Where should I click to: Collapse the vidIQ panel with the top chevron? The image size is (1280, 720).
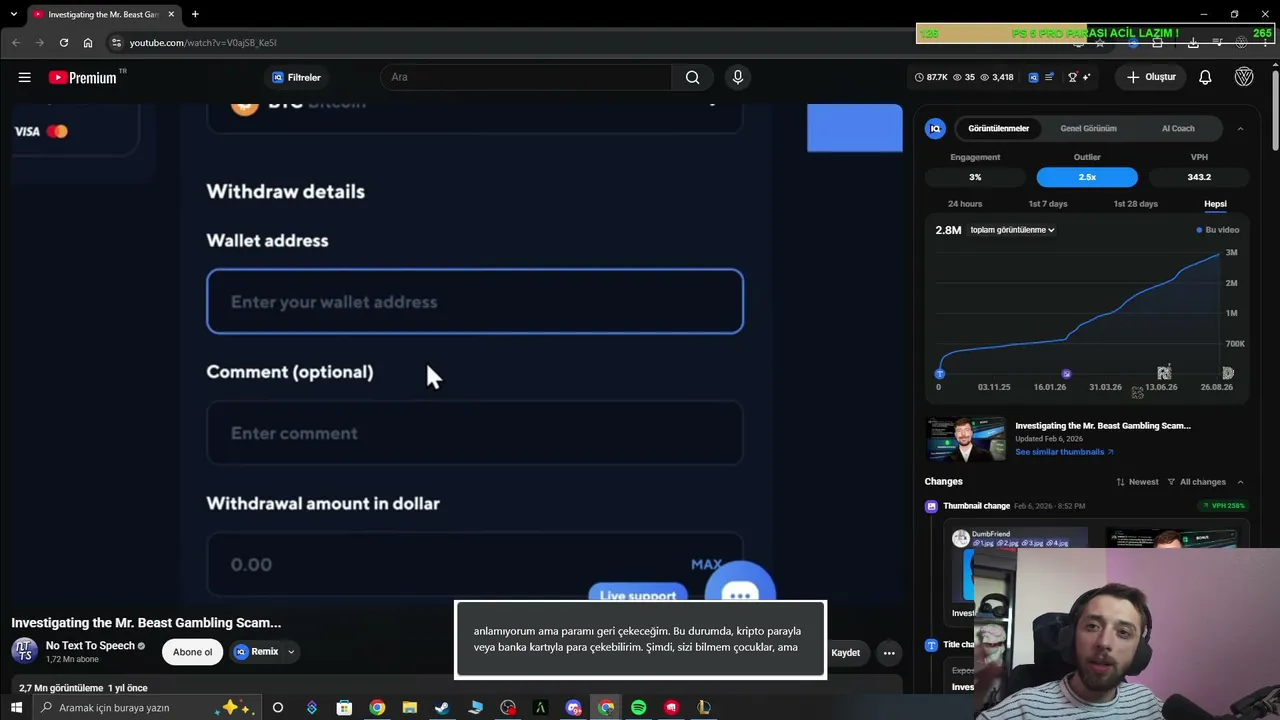(1240, 128)
